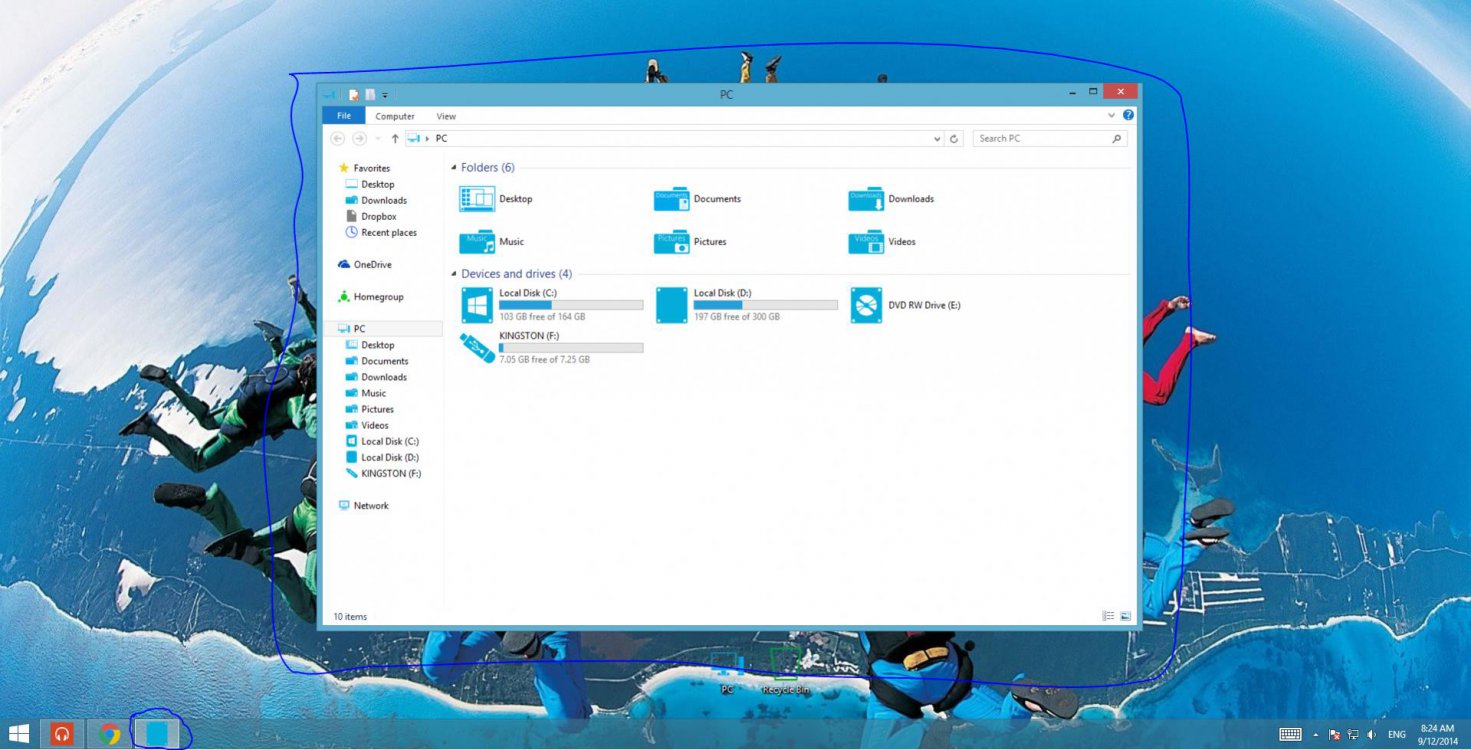The width and height of the screenshot is (1471, 750).
Task: Click the ENG input language indicator
Action: pos(1397,735)
